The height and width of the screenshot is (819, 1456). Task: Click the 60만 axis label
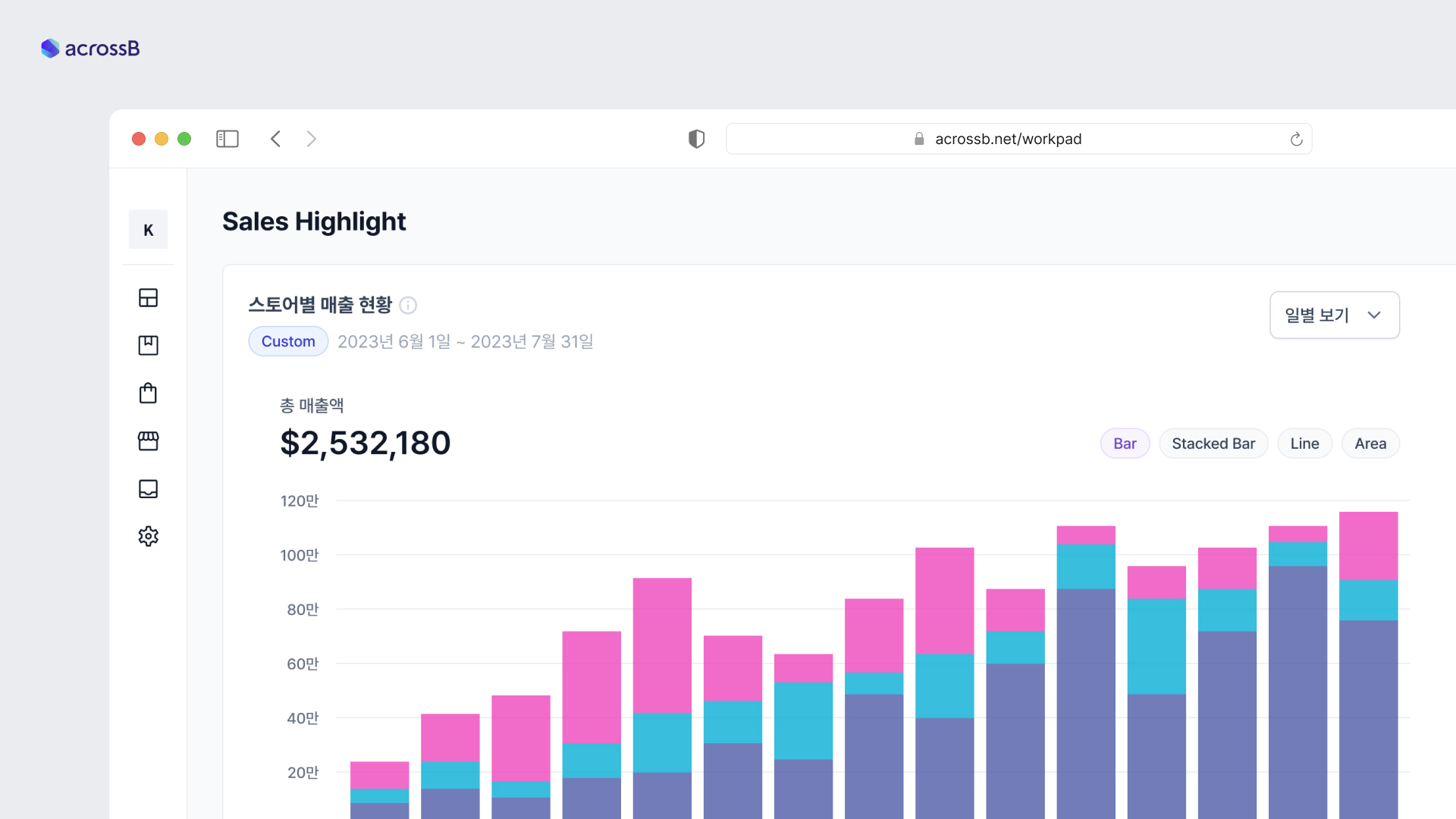tap(303, 664)
